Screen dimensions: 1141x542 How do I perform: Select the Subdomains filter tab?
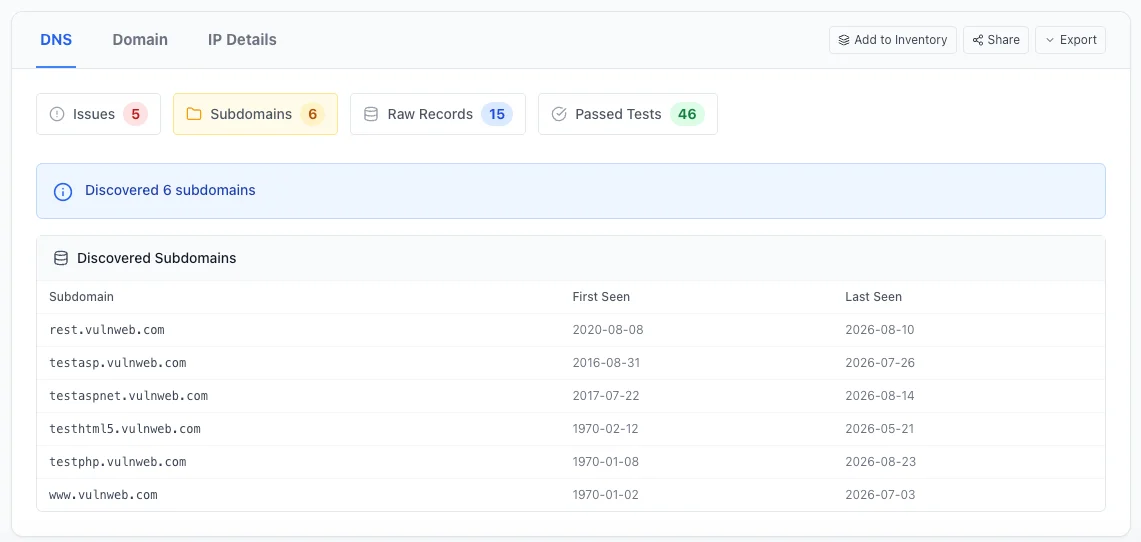(255, 114)
